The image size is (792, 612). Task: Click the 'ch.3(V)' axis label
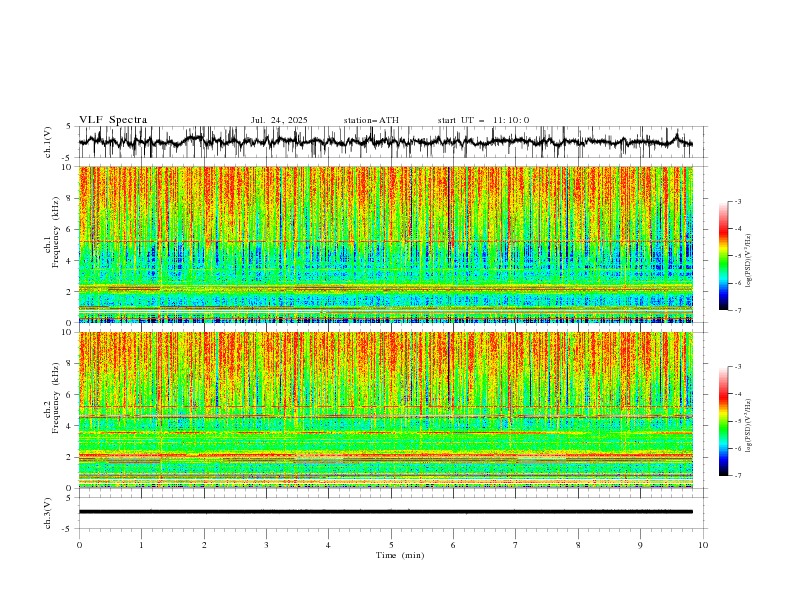click(x=48, y=513)
